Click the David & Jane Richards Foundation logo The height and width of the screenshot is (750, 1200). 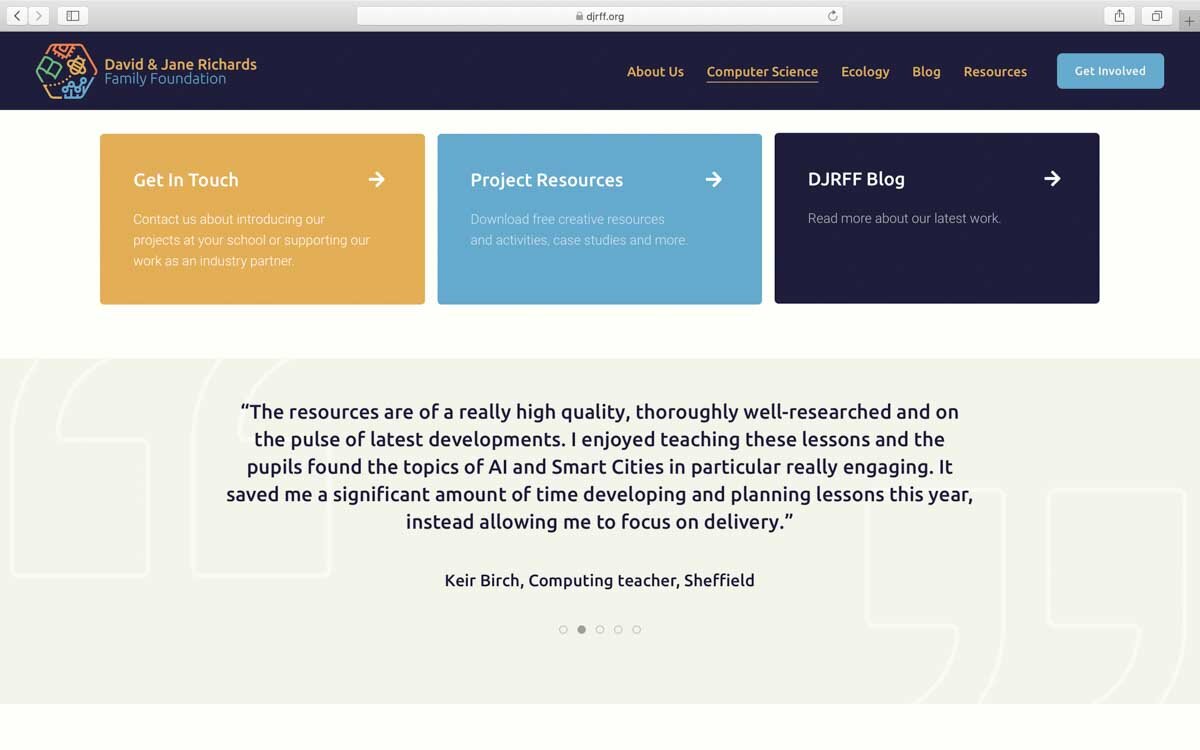147,71
